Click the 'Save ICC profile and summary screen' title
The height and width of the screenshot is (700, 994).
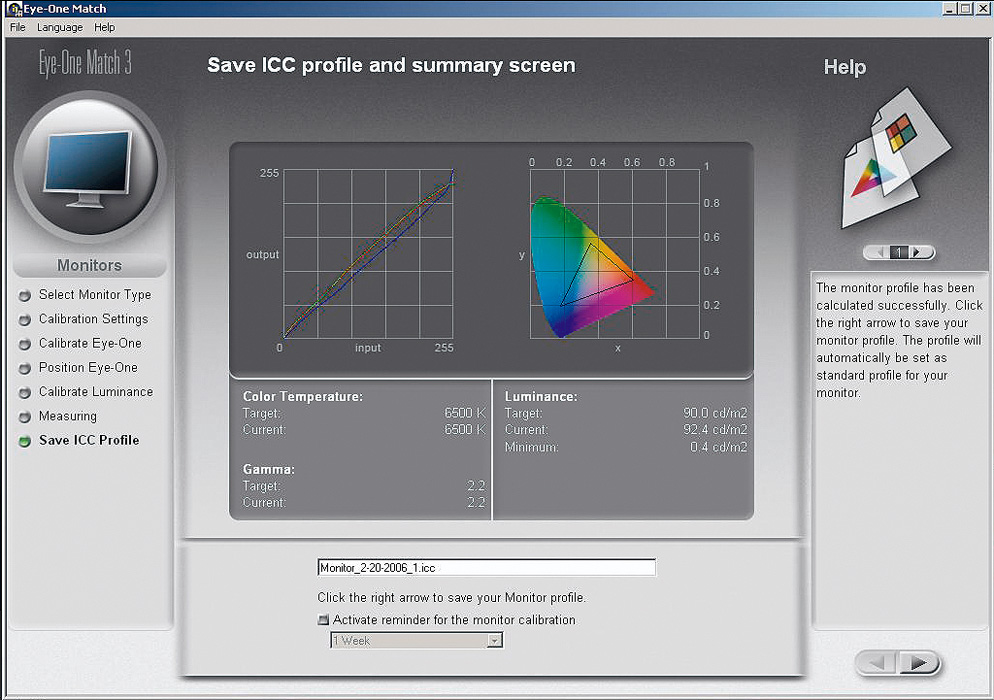(x=391, y=65)
